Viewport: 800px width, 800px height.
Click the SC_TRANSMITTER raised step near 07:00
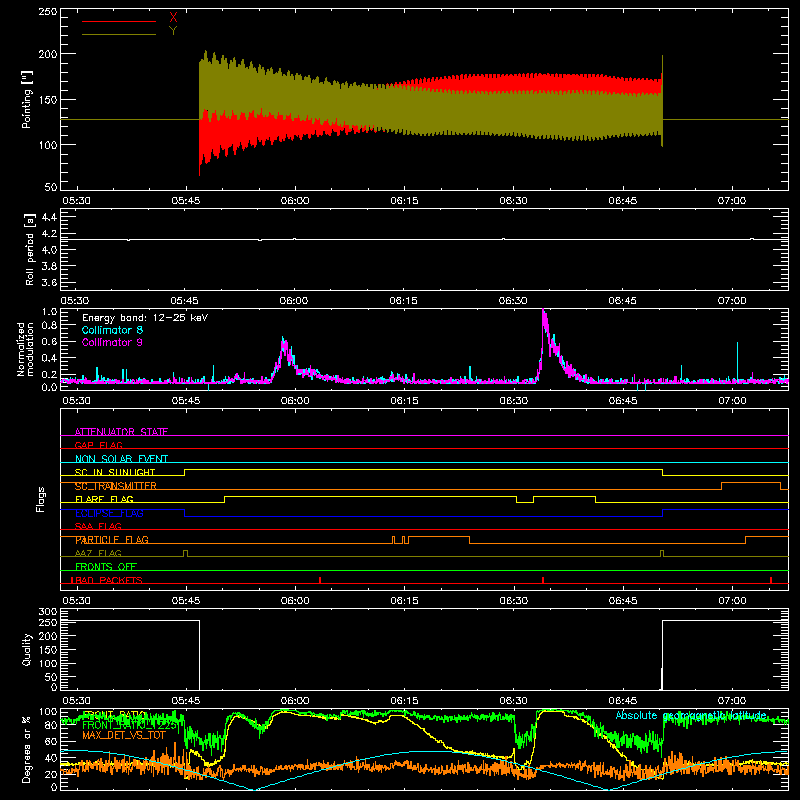(x=751, y=482)
